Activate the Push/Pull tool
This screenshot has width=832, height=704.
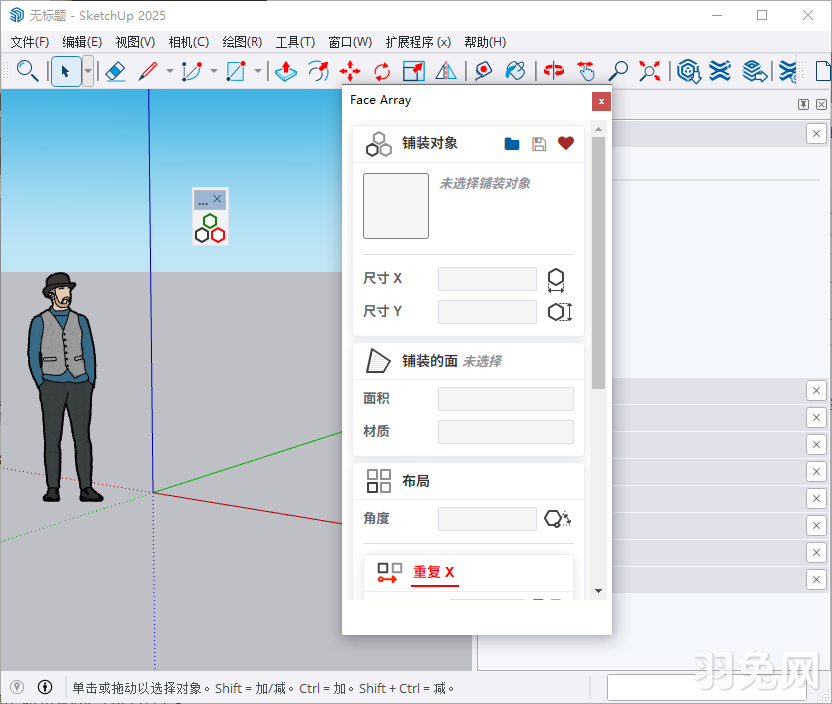click(x=285, y=71)
